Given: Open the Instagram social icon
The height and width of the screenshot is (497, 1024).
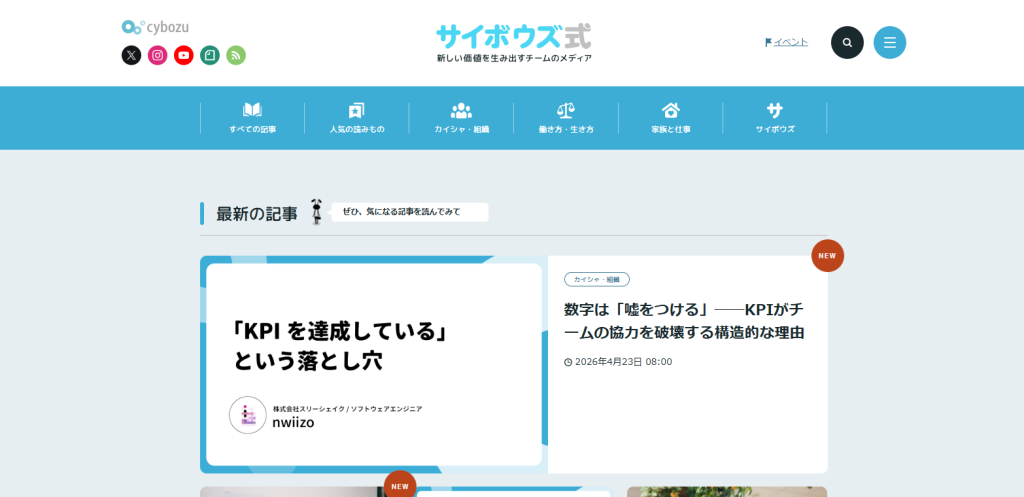Looking at the screenshot, I should 157,56.
